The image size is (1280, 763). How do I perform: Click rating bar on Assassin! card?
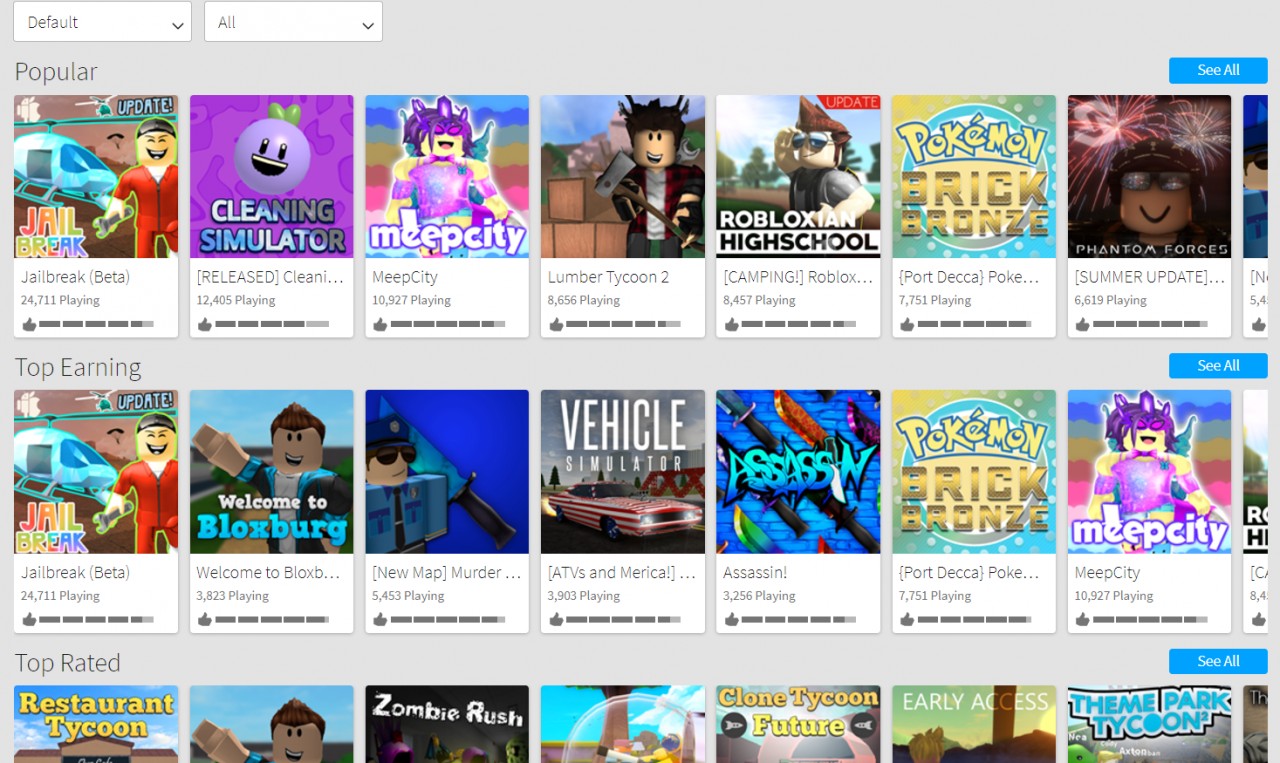(799, 620)
